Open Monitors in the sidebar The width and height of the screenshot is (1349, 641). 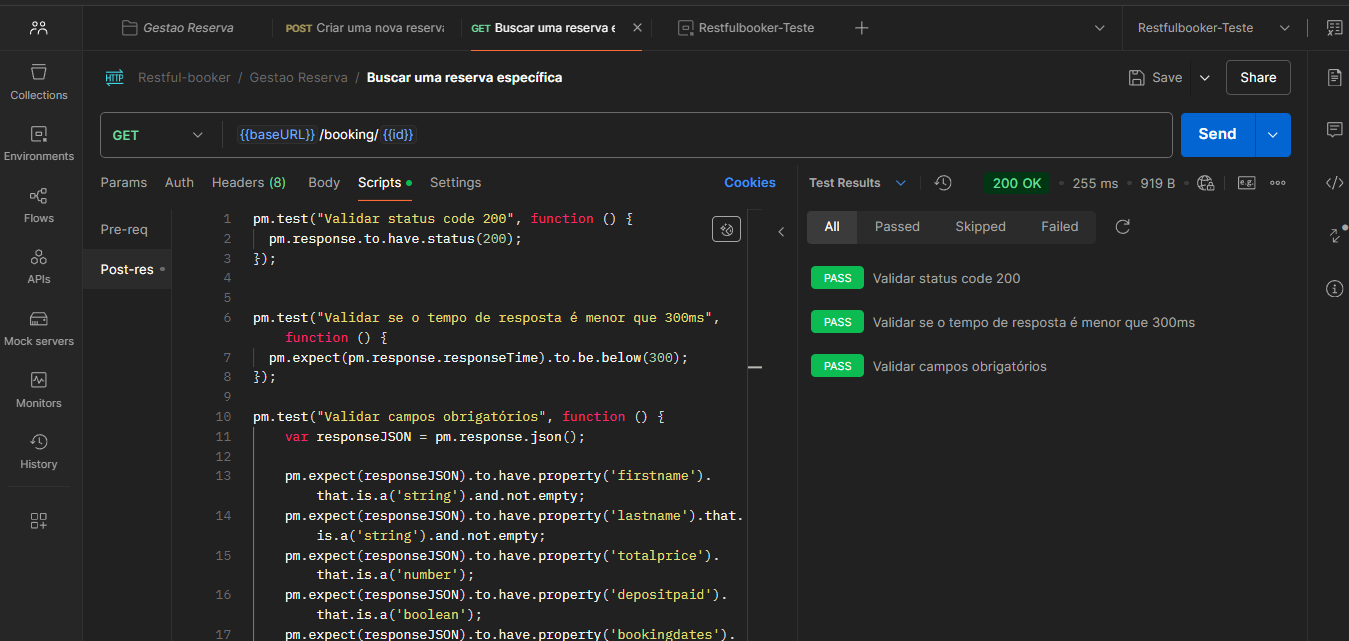coord(39,390)
